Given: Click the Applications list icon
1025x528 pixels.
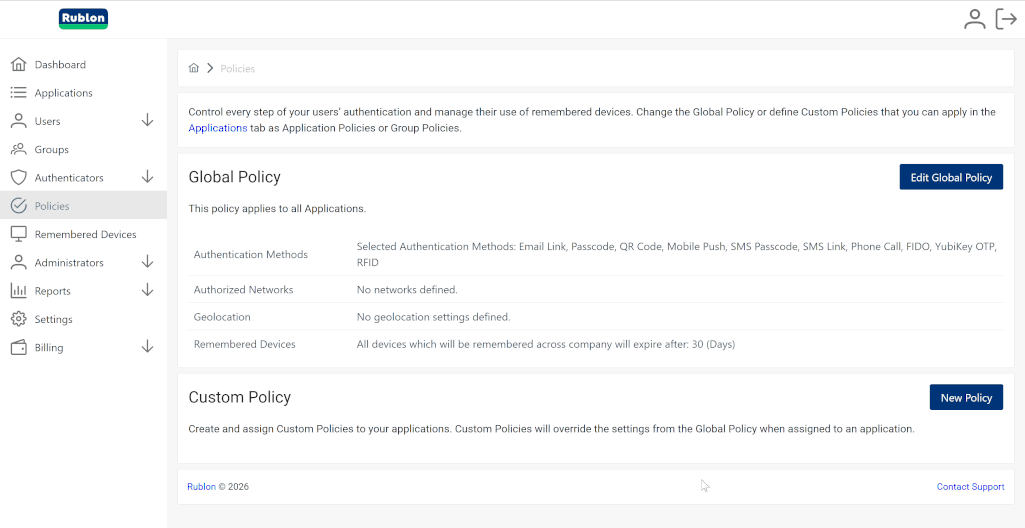Looking at the screenshot, I should [x=18, y=93].
